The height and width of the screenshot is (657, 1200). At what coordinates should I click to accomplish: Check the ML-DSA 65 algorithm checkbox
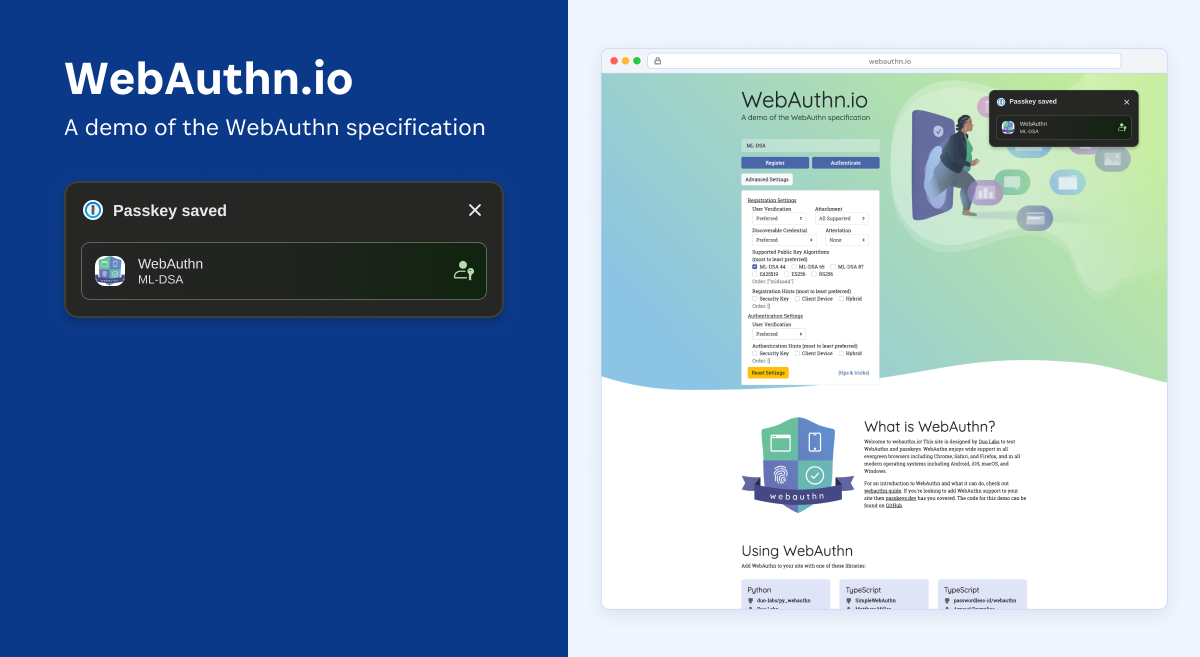794,267
